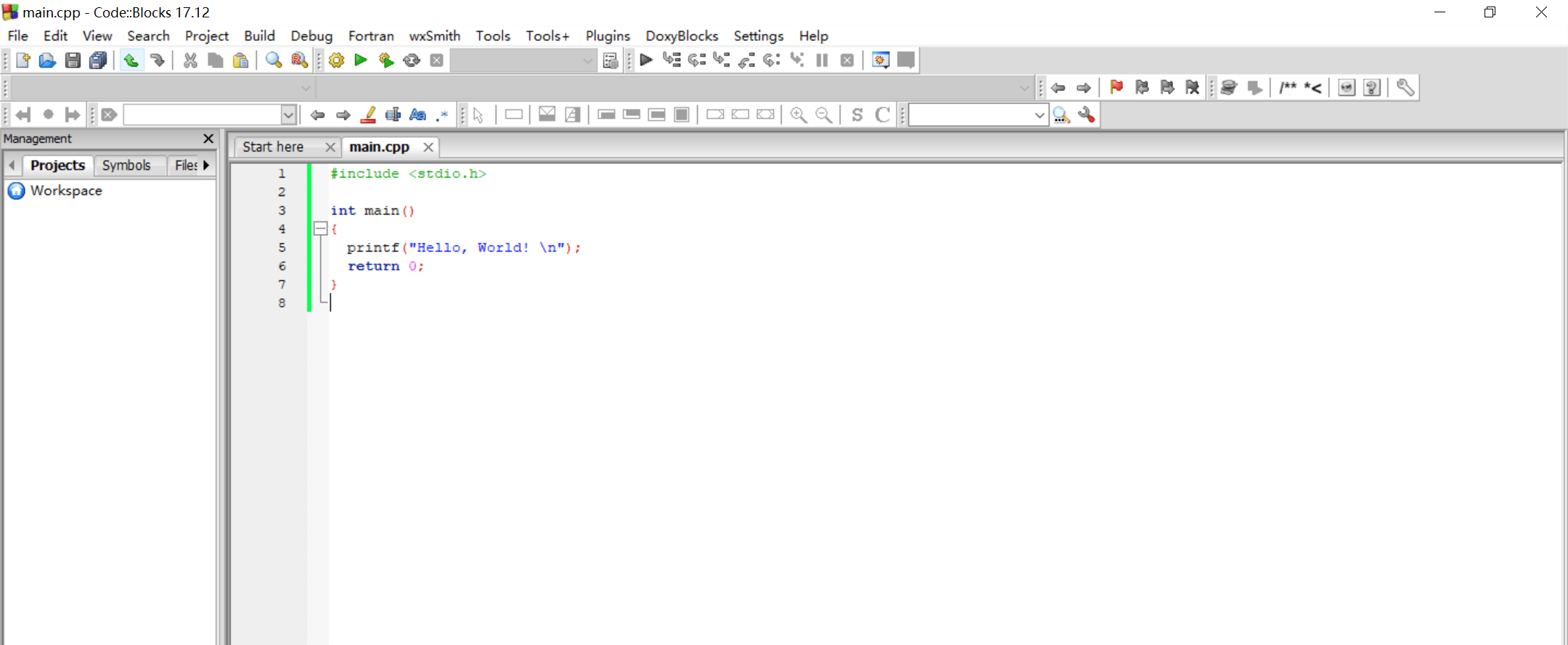Viewport: 1568px width, 645px height.
Task: Toggle bookmark with the red flag icon
Action: (1116, 87)
